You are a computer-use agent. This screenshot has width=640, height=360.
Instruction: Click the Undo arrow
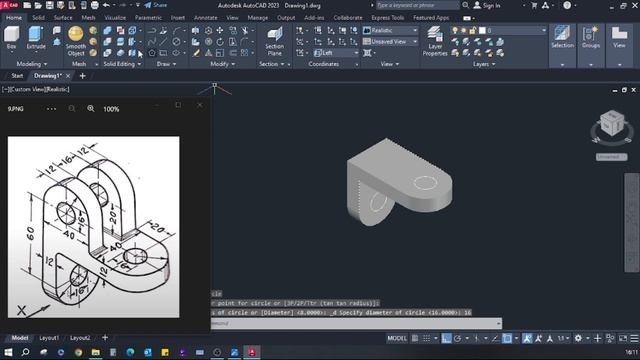pos(106,5)
